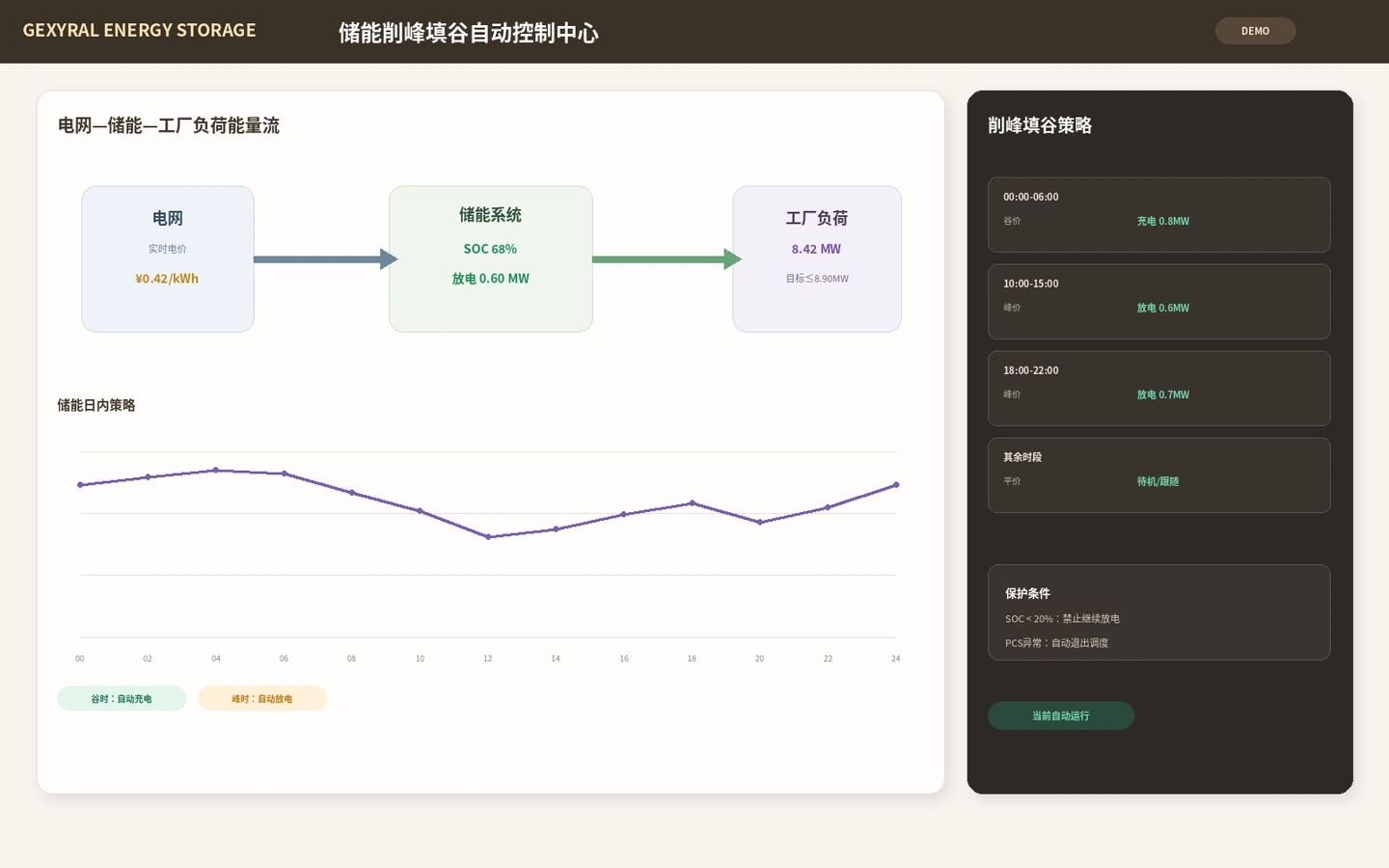Click the arrow from 储能系统 to 工厂负荷

pyautogui.click(x=667, y=259)
